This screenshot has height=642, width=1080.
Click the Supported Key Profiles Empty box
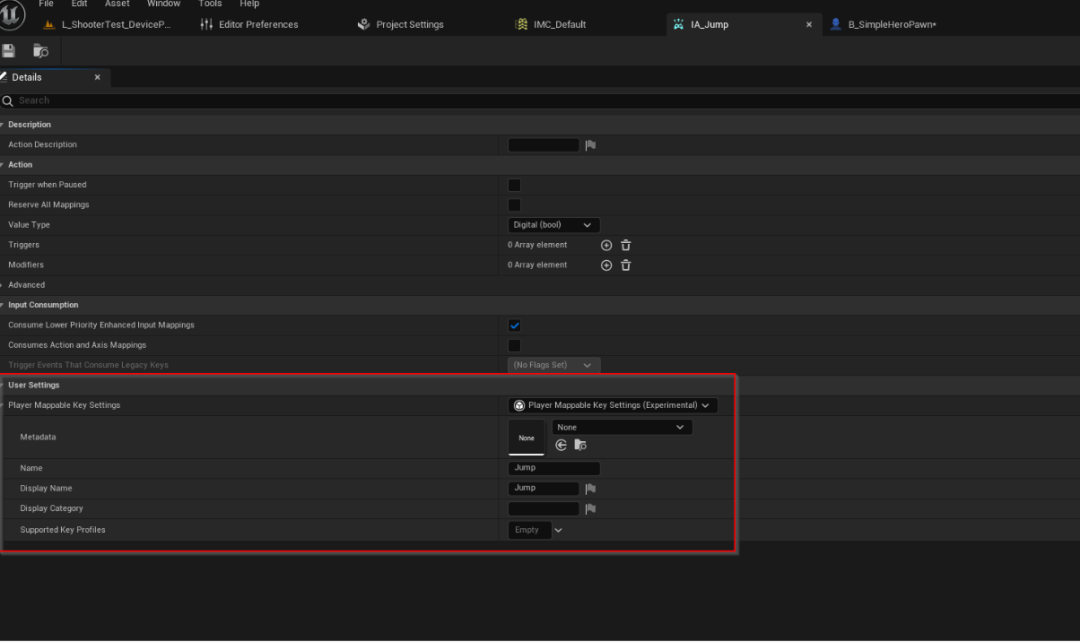pyautogui.click(x=529, y=530)
